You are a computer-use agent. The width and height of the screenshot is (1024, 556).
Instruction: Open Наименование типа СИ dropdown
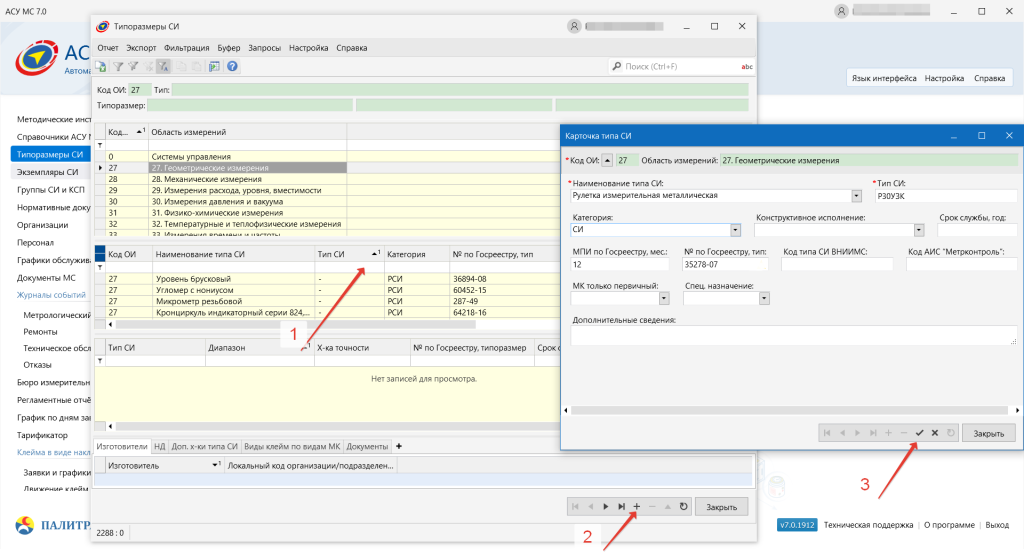tap(856, 196)
